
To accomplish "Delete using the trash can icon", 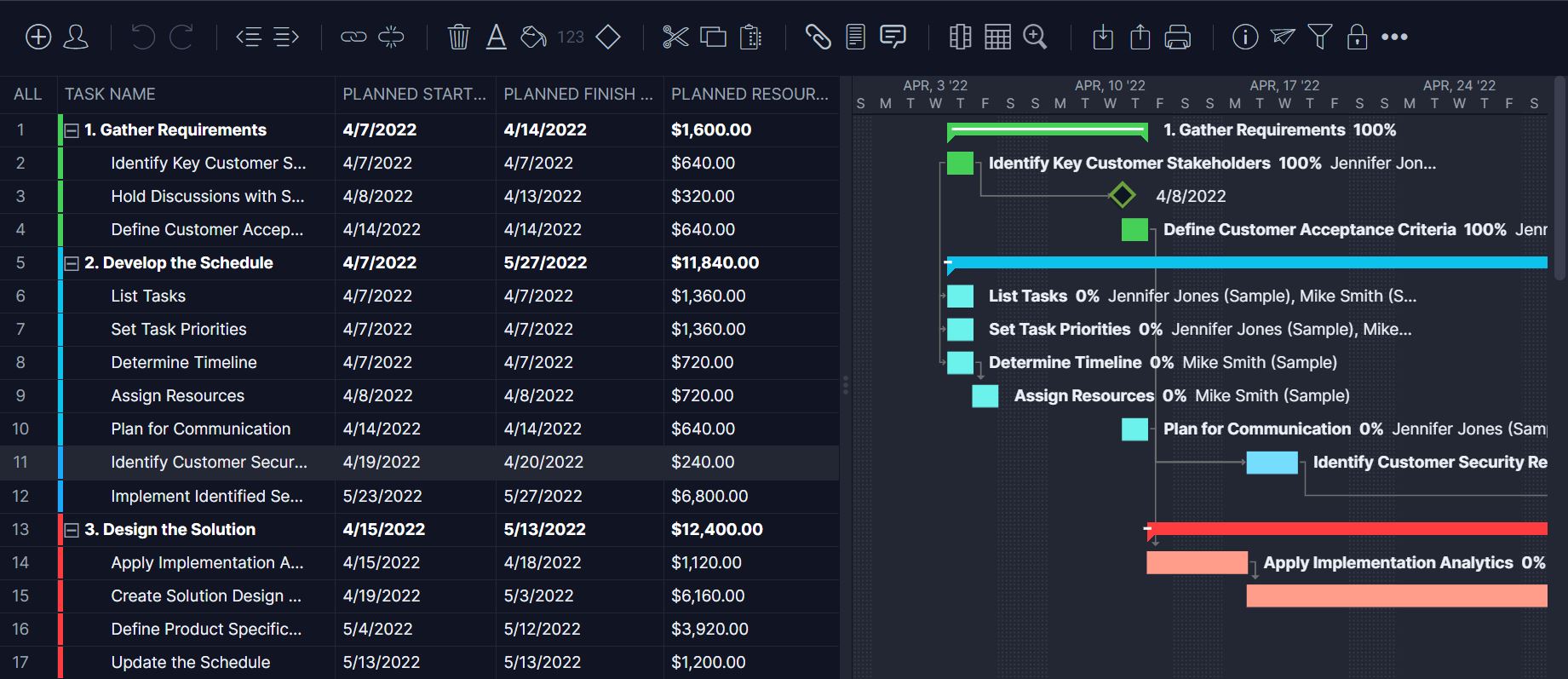I will (458, 37).
